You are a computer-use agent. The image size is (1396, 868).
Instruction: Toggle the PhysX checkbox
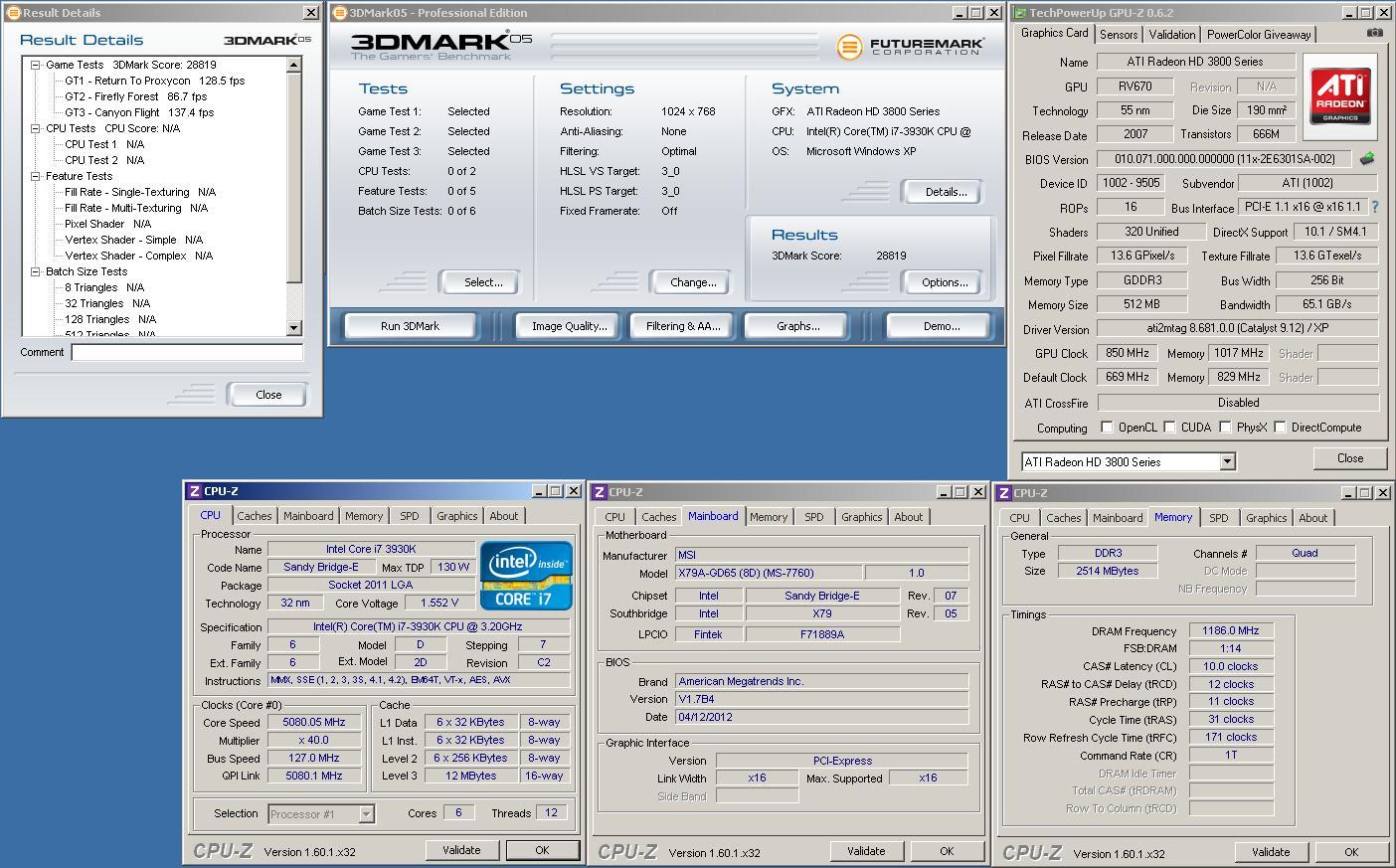1226,428
